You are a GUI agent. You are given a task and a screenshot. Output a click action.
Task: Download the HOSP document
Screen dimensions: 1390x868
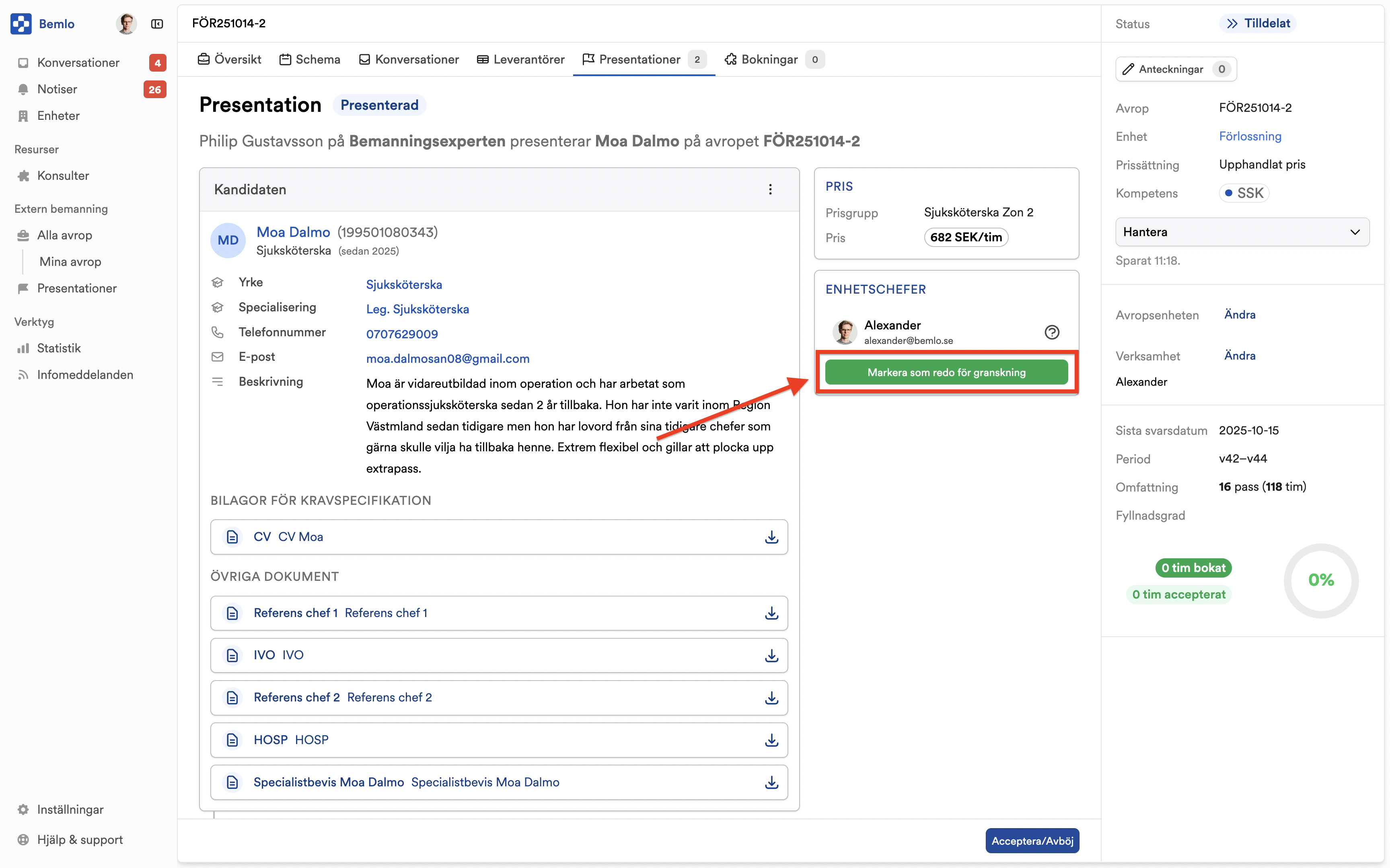771,740
